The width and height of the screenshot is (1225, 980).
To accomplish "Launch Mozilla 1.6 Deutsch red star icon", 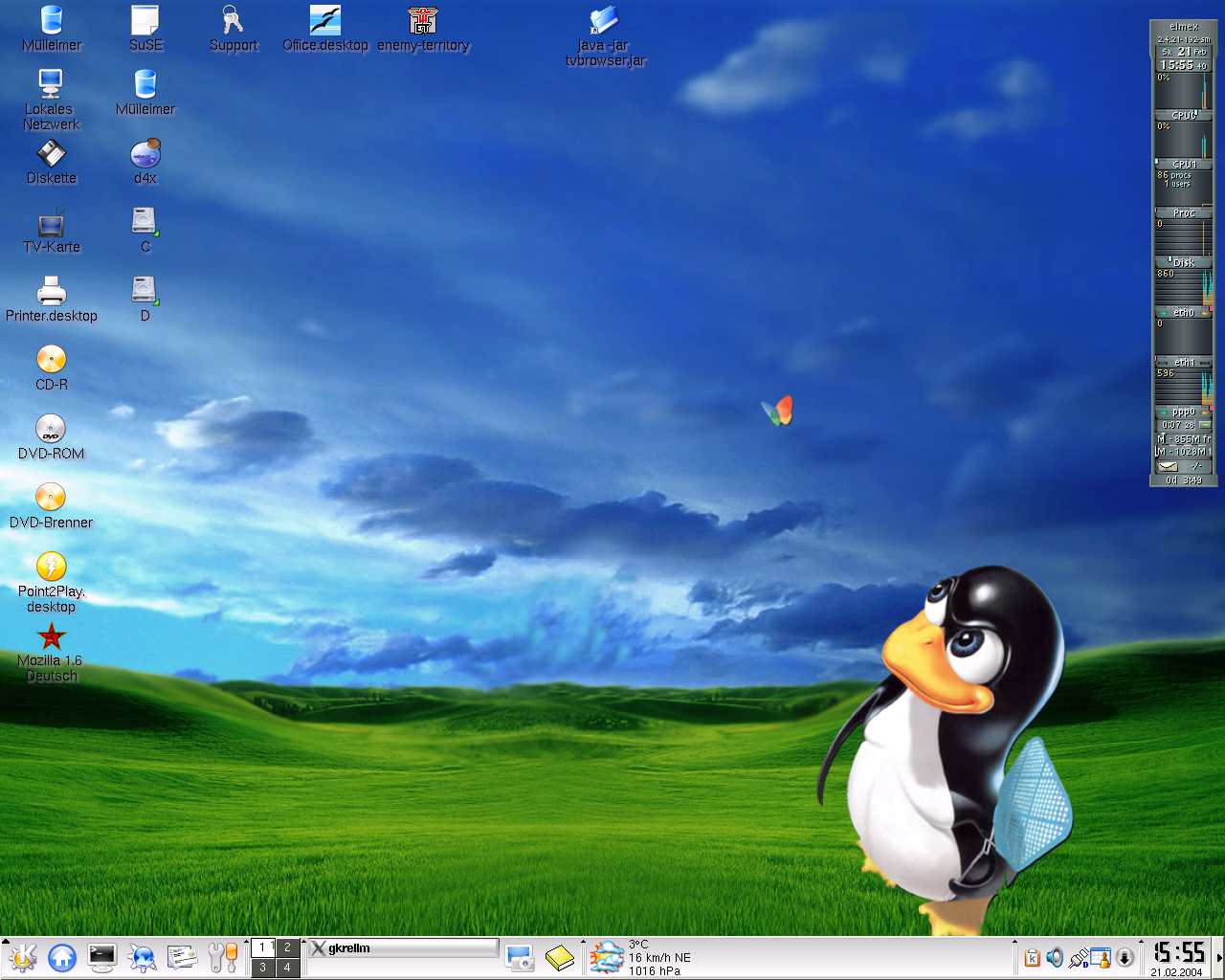I will click(52, 652).
